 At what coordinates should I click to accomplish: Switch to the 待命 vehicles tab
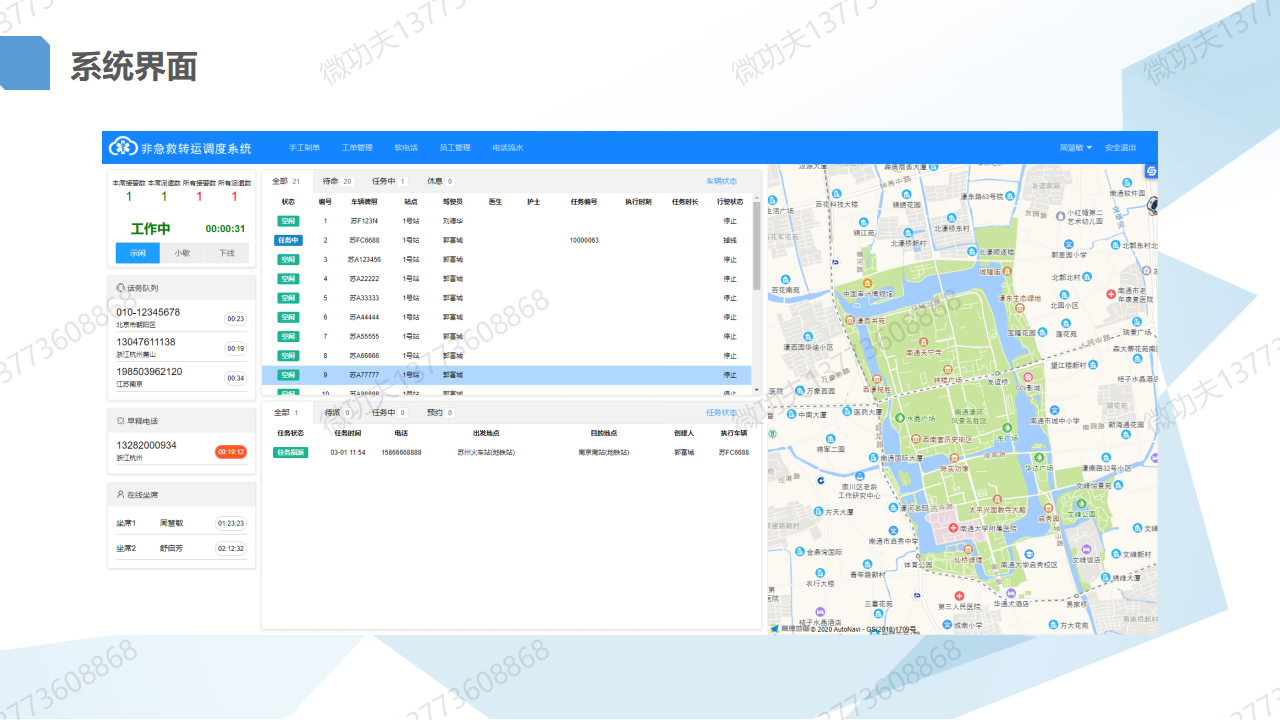pyautogui.click(x=337, y=182)
